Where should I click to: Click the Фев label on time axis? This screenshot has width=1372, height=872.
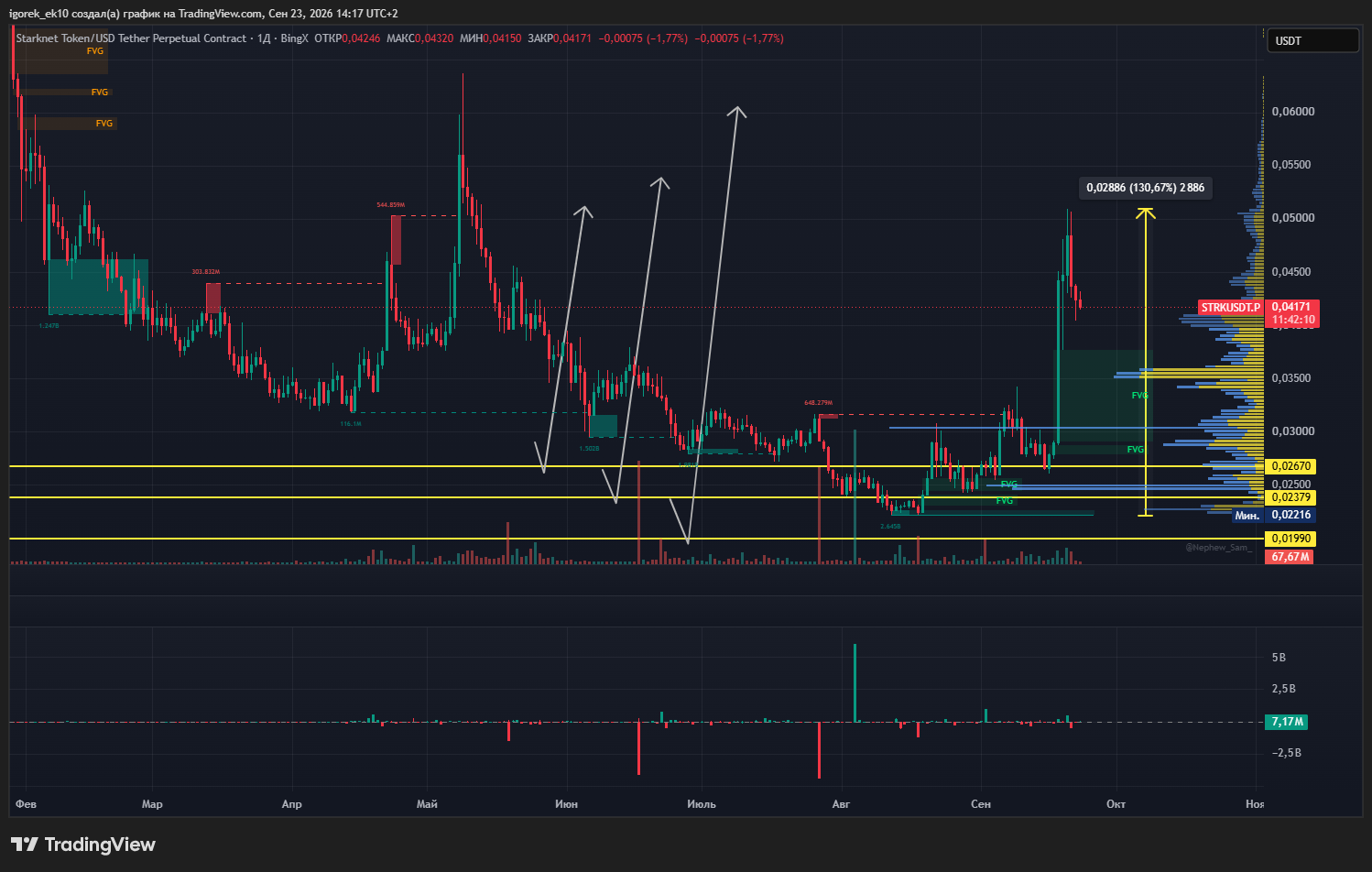27,804
